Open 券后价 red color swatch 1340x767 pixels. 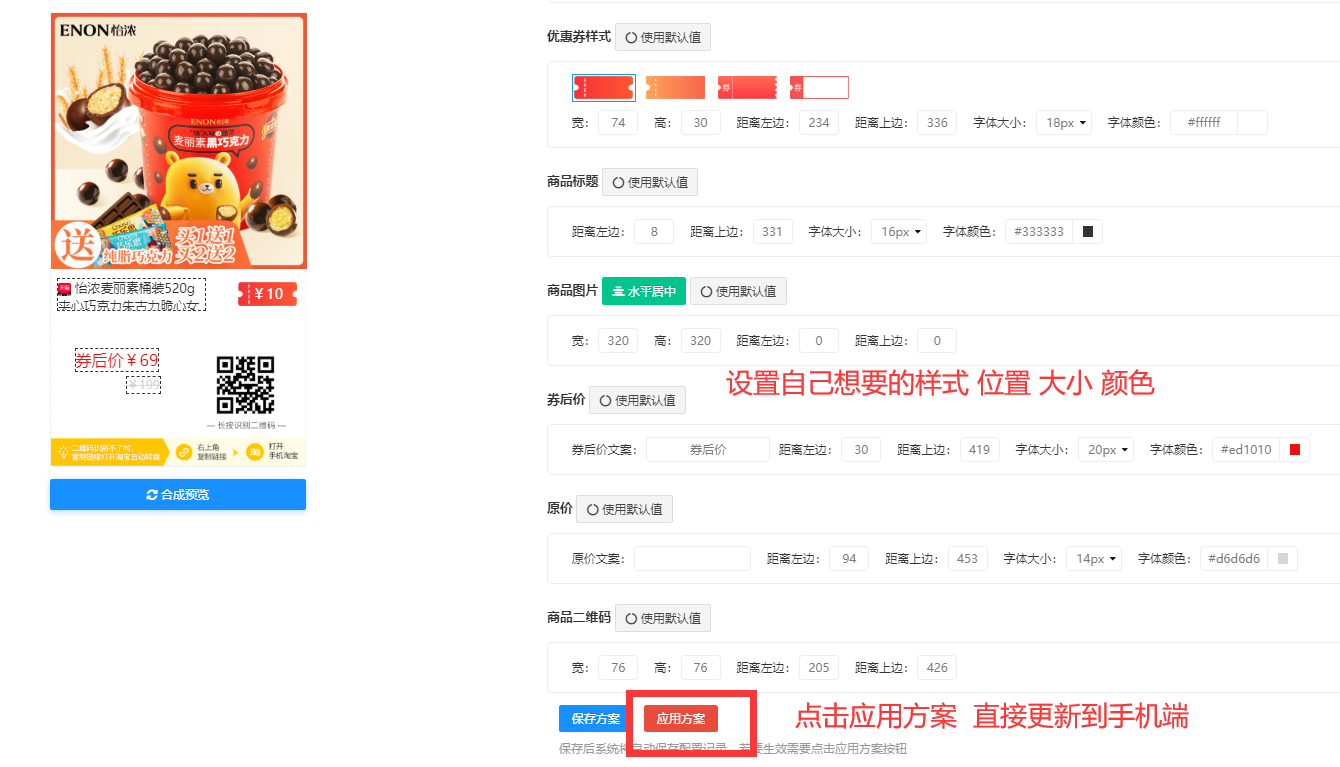(x=1294, y=450)
